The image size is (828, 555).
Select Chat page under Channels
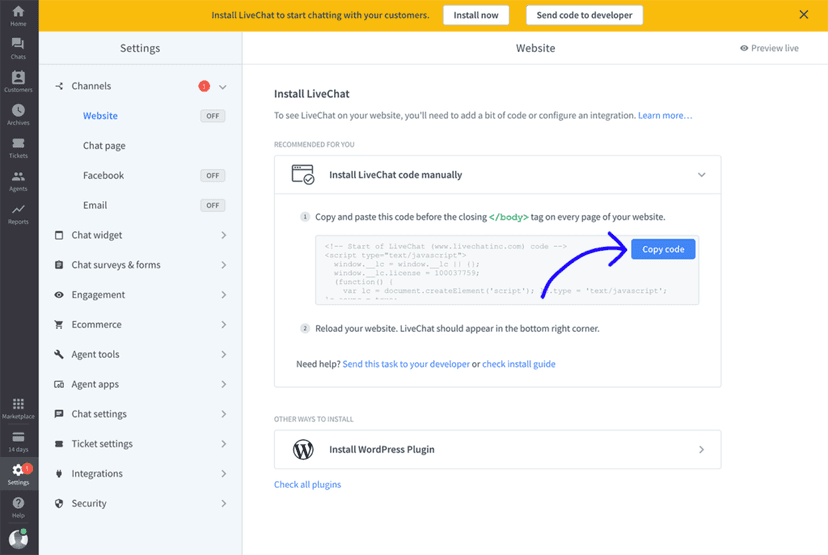104,146
